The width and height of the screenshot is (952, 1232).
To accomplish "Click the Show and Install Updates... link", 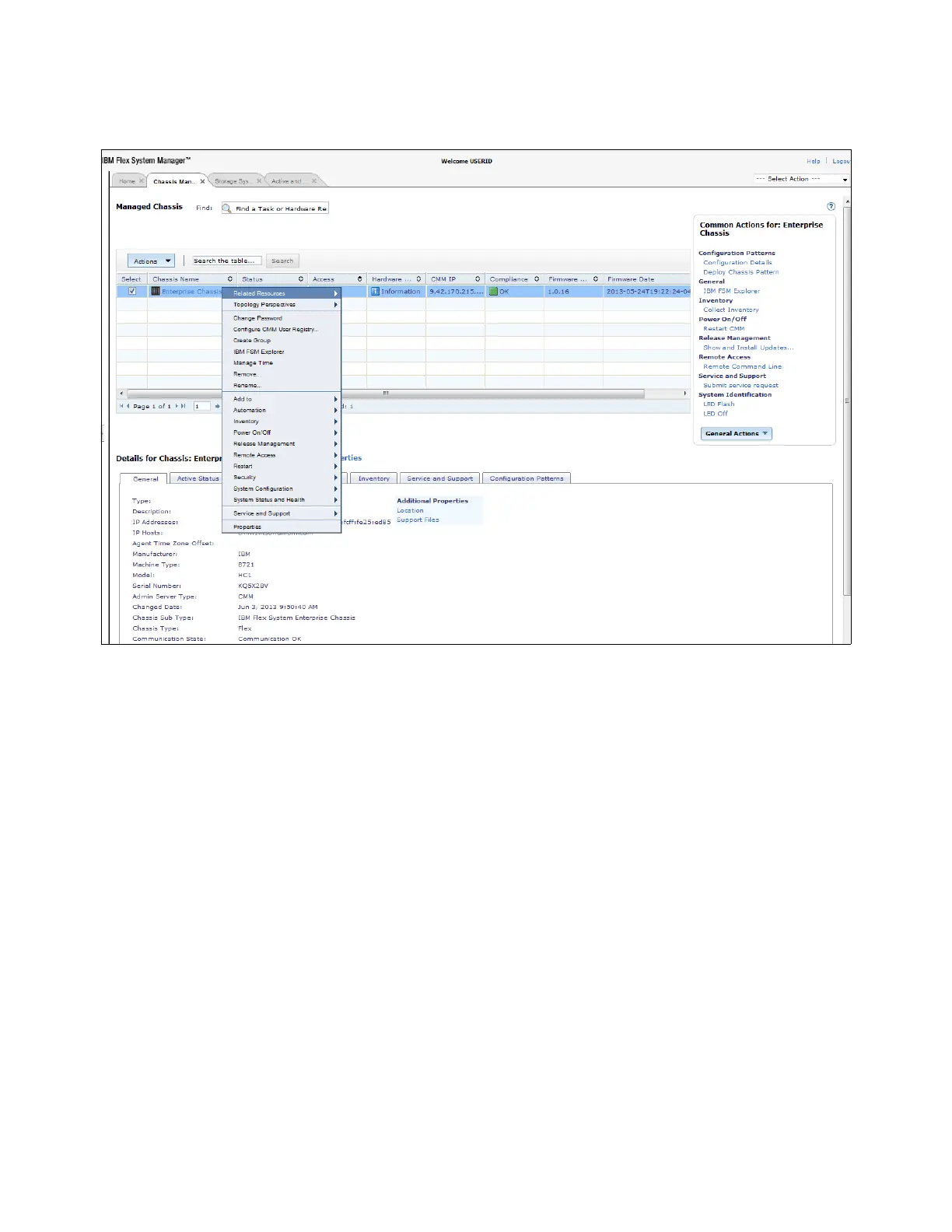I will (x=748, y=348).
